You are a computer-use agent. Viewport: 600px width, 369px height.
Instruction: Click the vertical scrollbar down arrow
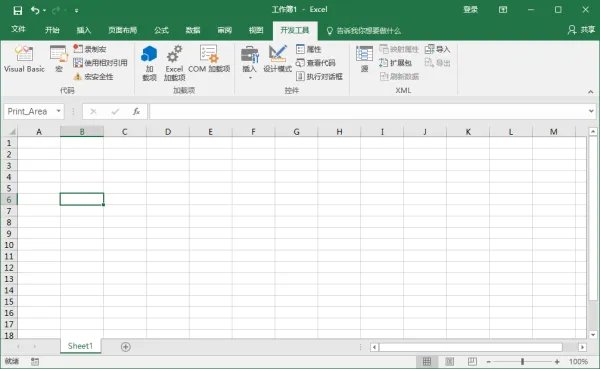[593, 335]
